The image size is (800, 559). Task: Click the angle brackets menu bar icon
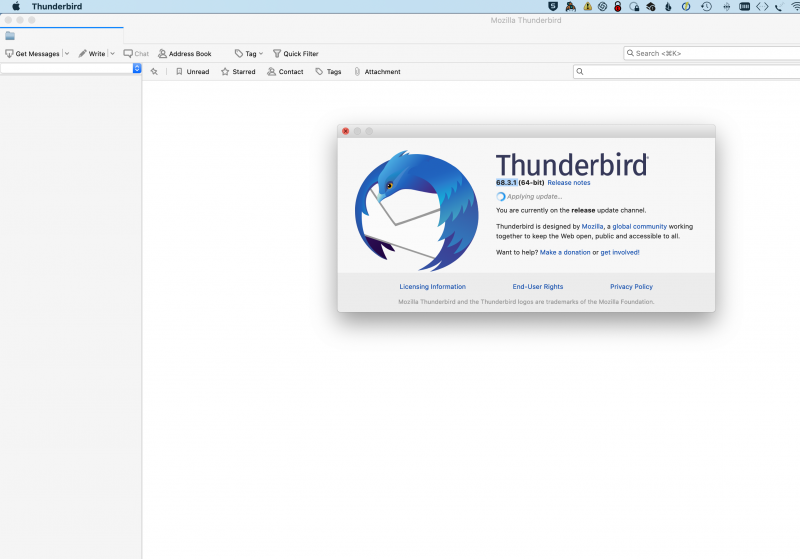tap(762, 7)
